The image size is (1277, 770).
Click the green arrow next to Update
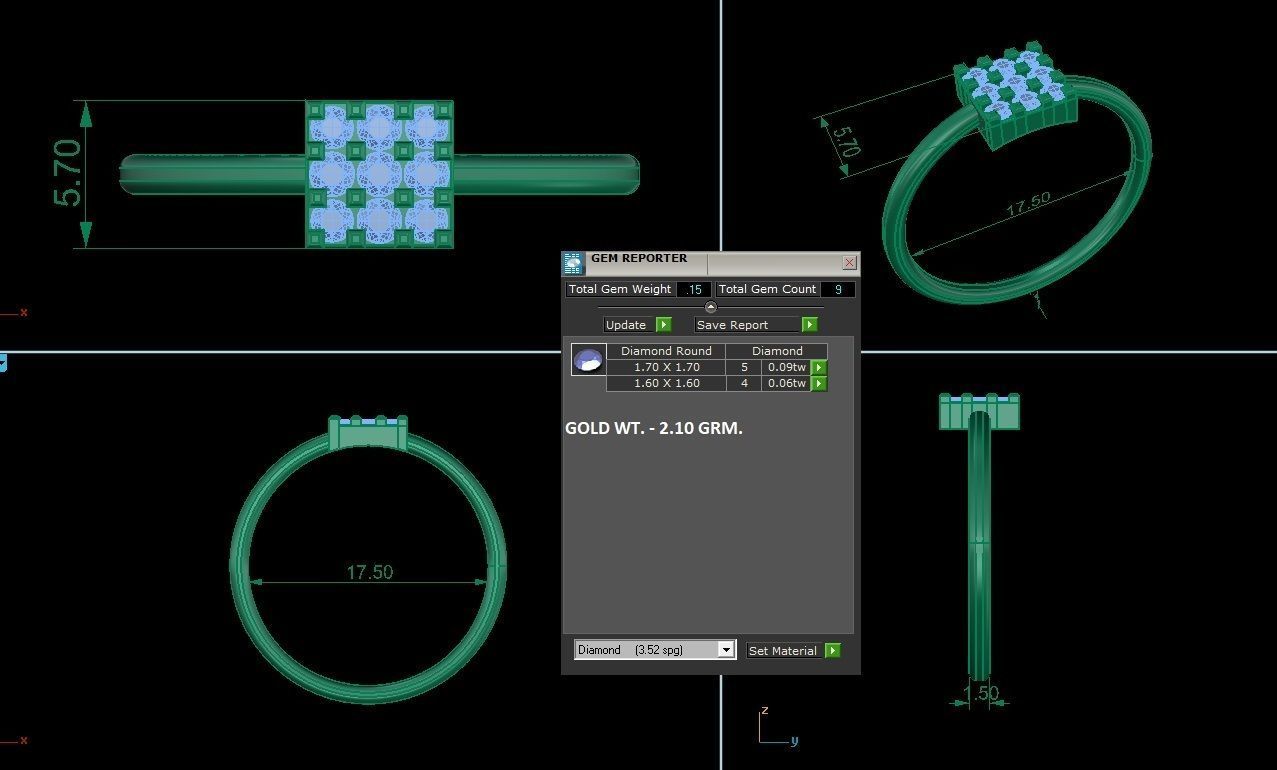pyautogui.click(x=663, y=325)
